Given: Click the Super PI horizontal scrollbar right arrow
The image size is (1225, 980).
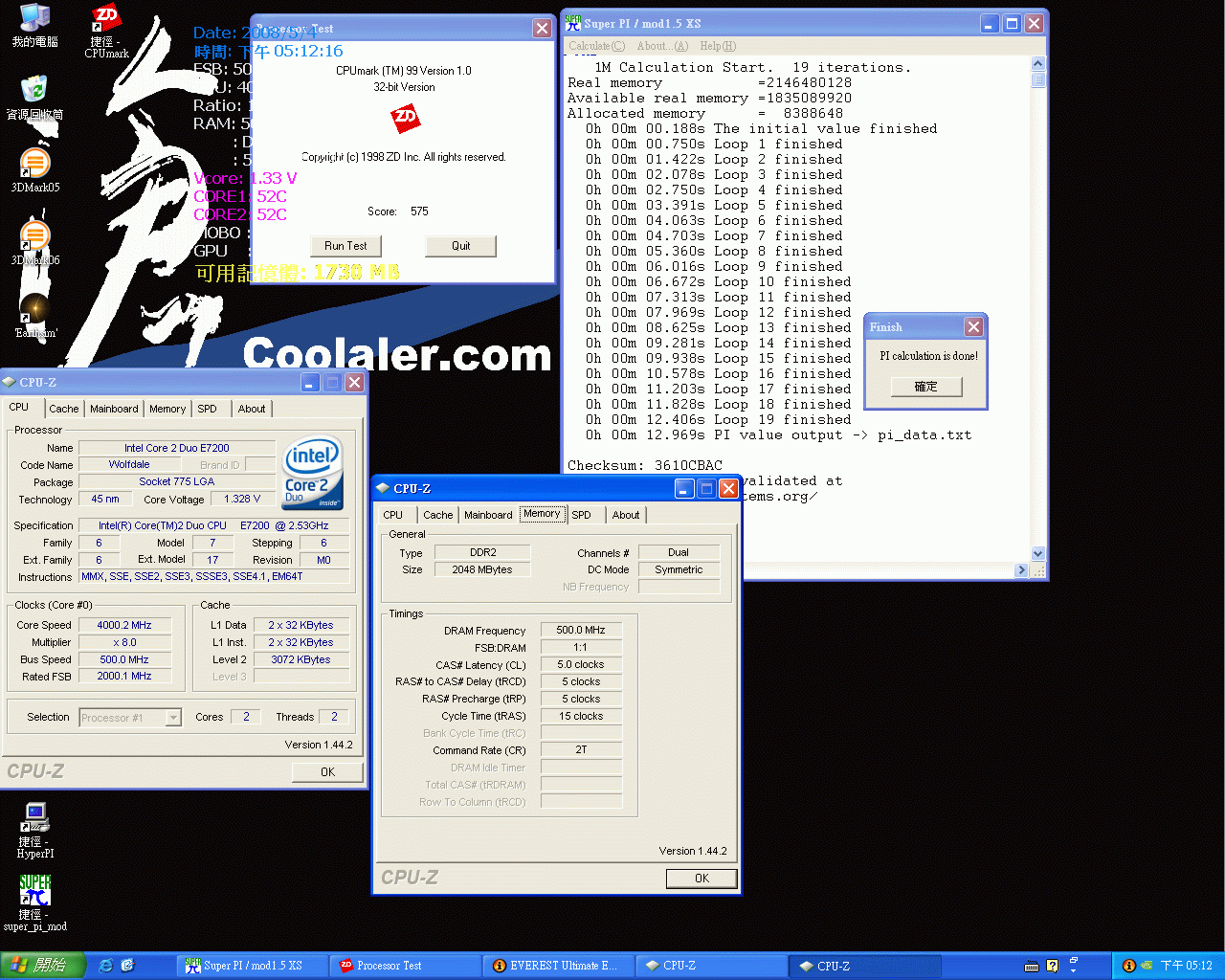Looking at the screenshot, I should [x=1021, y=570].
